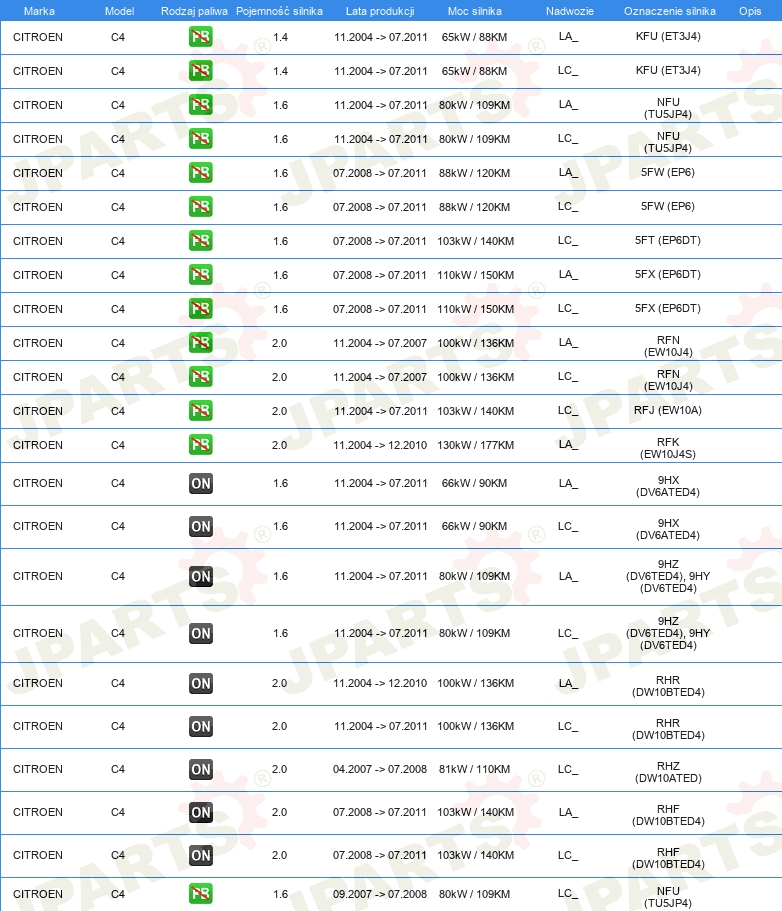Click the ON diesel icon in the 9HZ LC_ row
Viewport: 782px width, 911px height.
click(x=200, y=633)
